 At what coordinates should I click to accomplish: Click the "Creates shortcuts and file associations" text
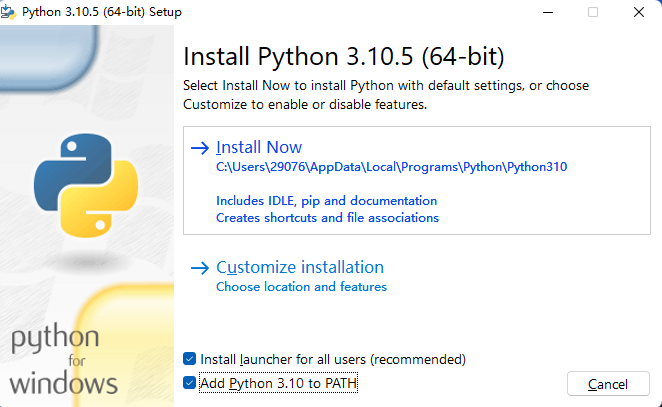tap(327, 217)
